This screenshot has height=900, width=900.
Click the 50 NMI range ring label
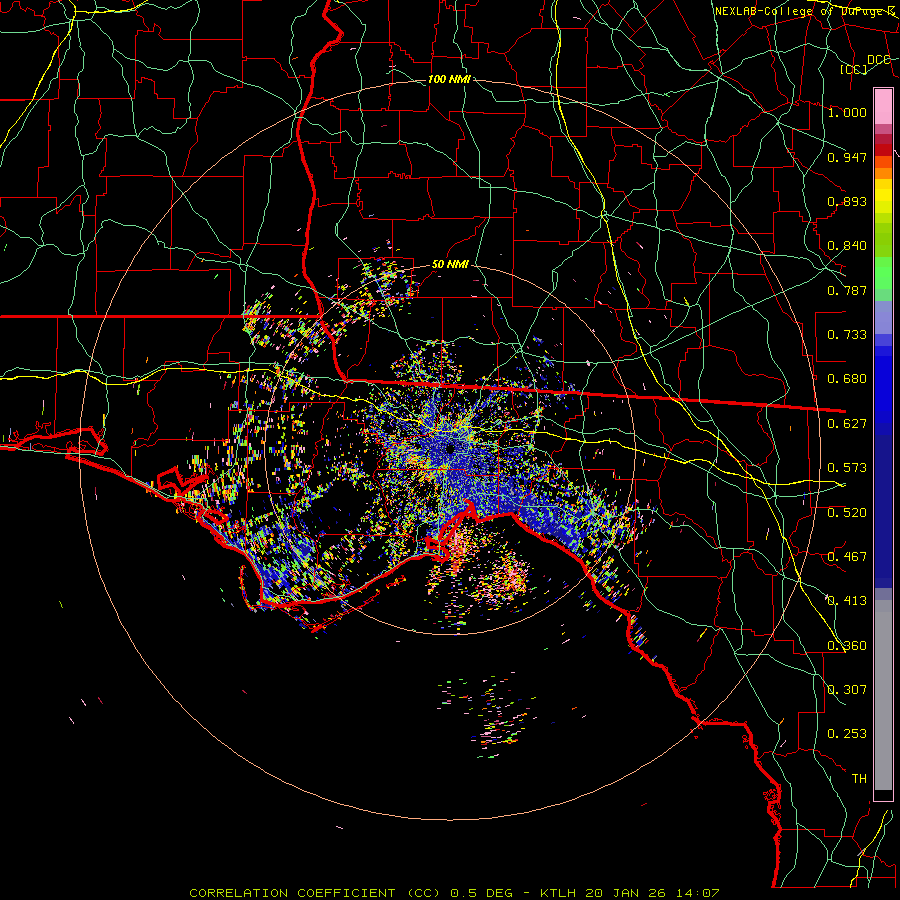coord(450,265)
